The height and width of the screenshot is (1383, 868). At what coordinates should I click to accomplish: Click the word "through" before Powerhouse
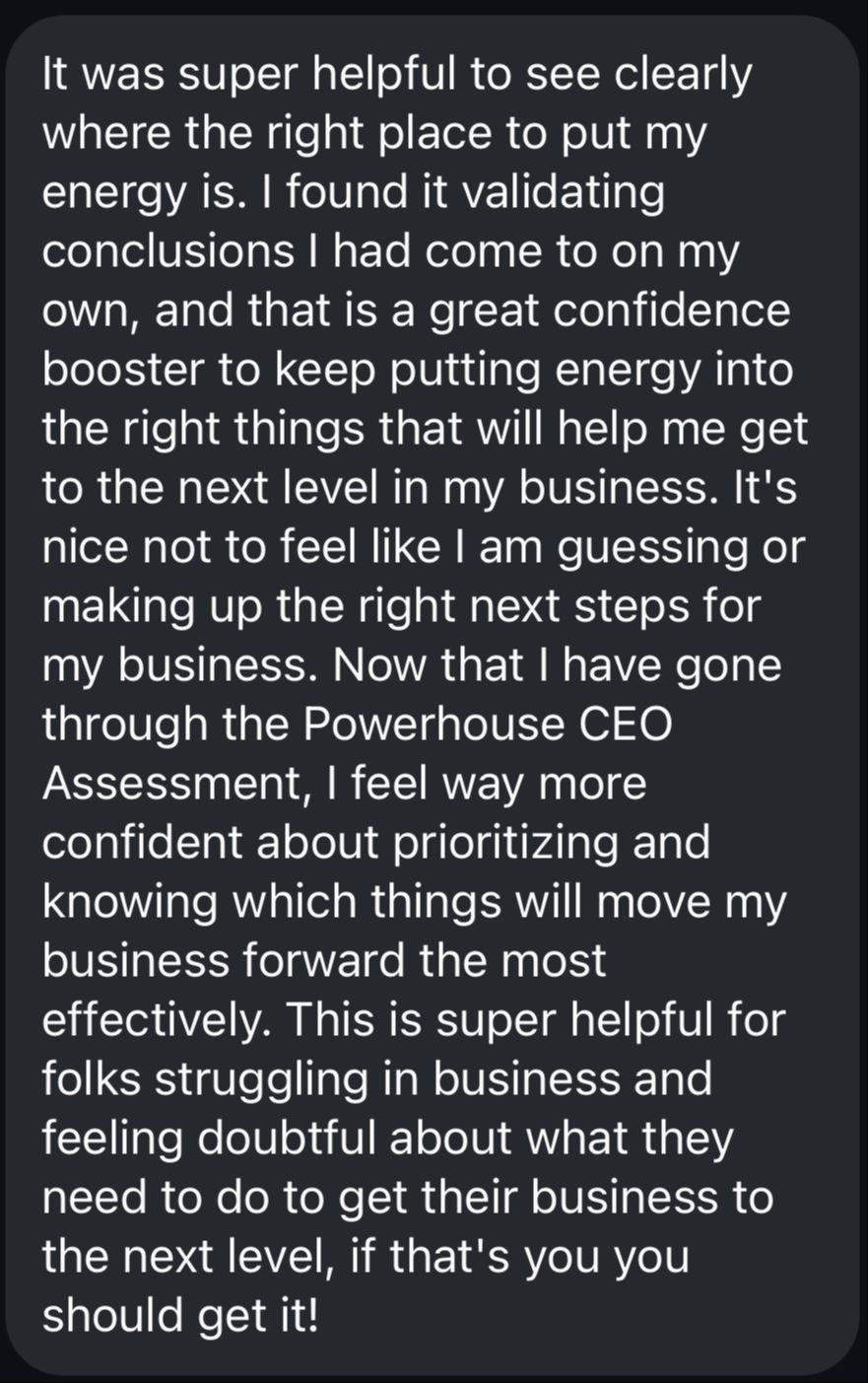[125, 725]
